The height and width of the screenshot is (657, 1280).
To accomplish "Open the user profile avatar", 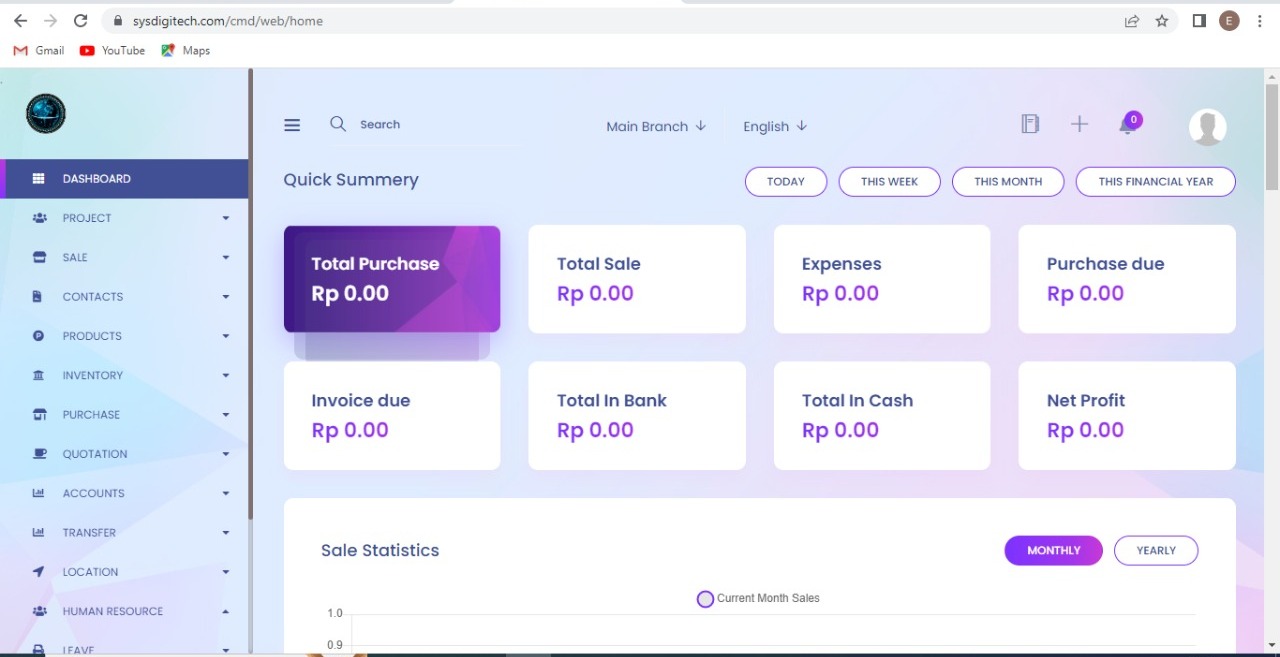I will (1207, 127).
